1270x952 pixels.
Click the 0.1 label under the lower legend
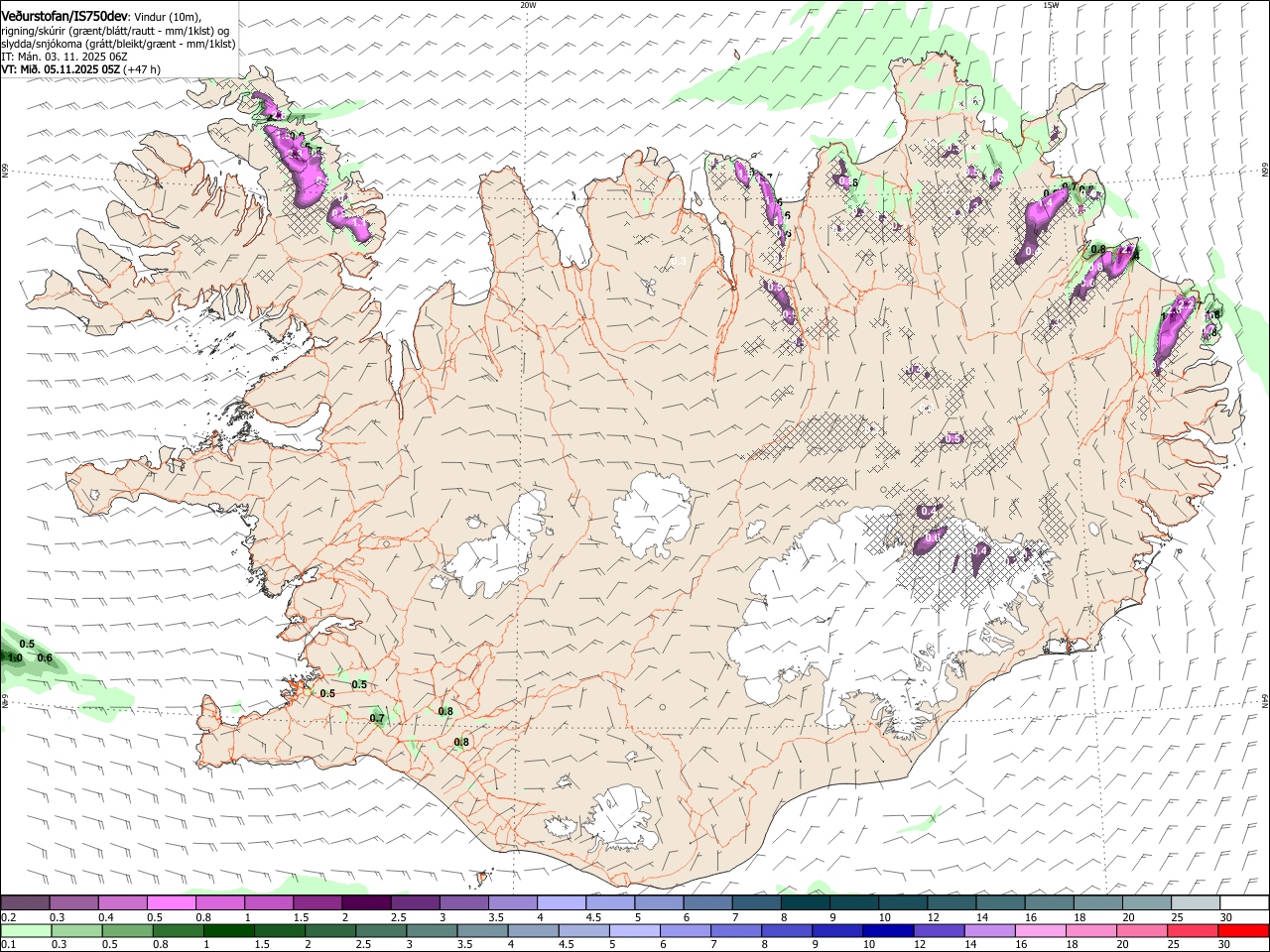(x=8, y=945)
